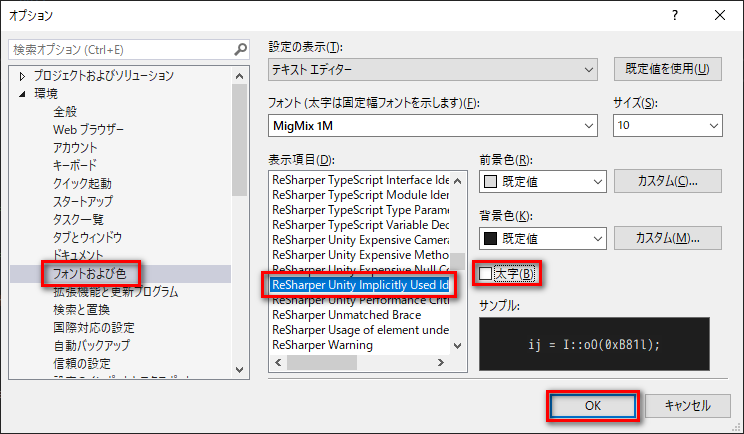744x434 pixels.
Task: Click display items list scroll up arrow
Action: coord(457,181)
